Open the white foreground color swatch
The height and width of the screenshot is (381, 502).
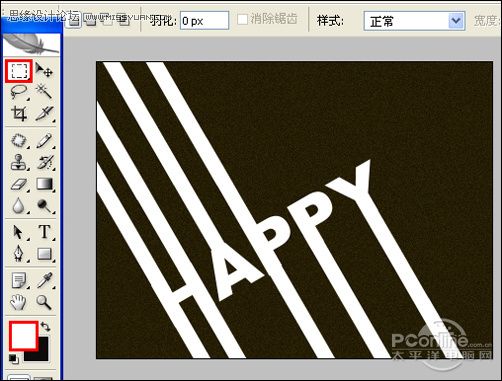tap(23, 335)
